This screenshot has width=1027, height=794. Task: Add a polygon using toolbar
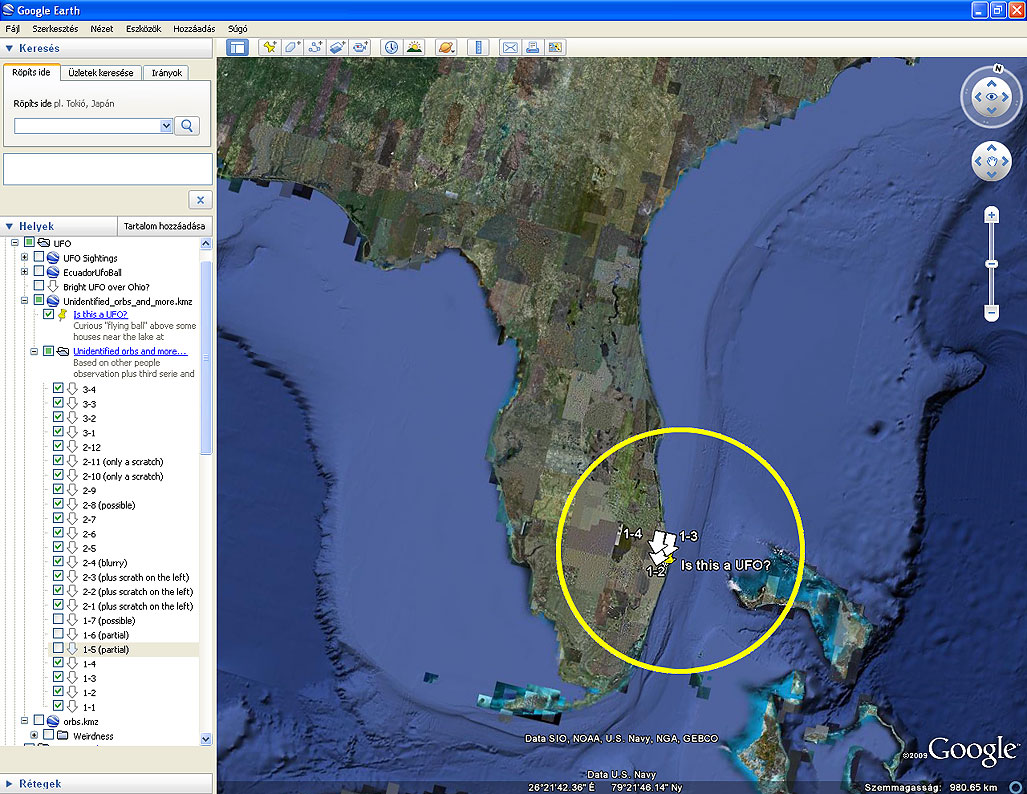click(x=292, y=47)
